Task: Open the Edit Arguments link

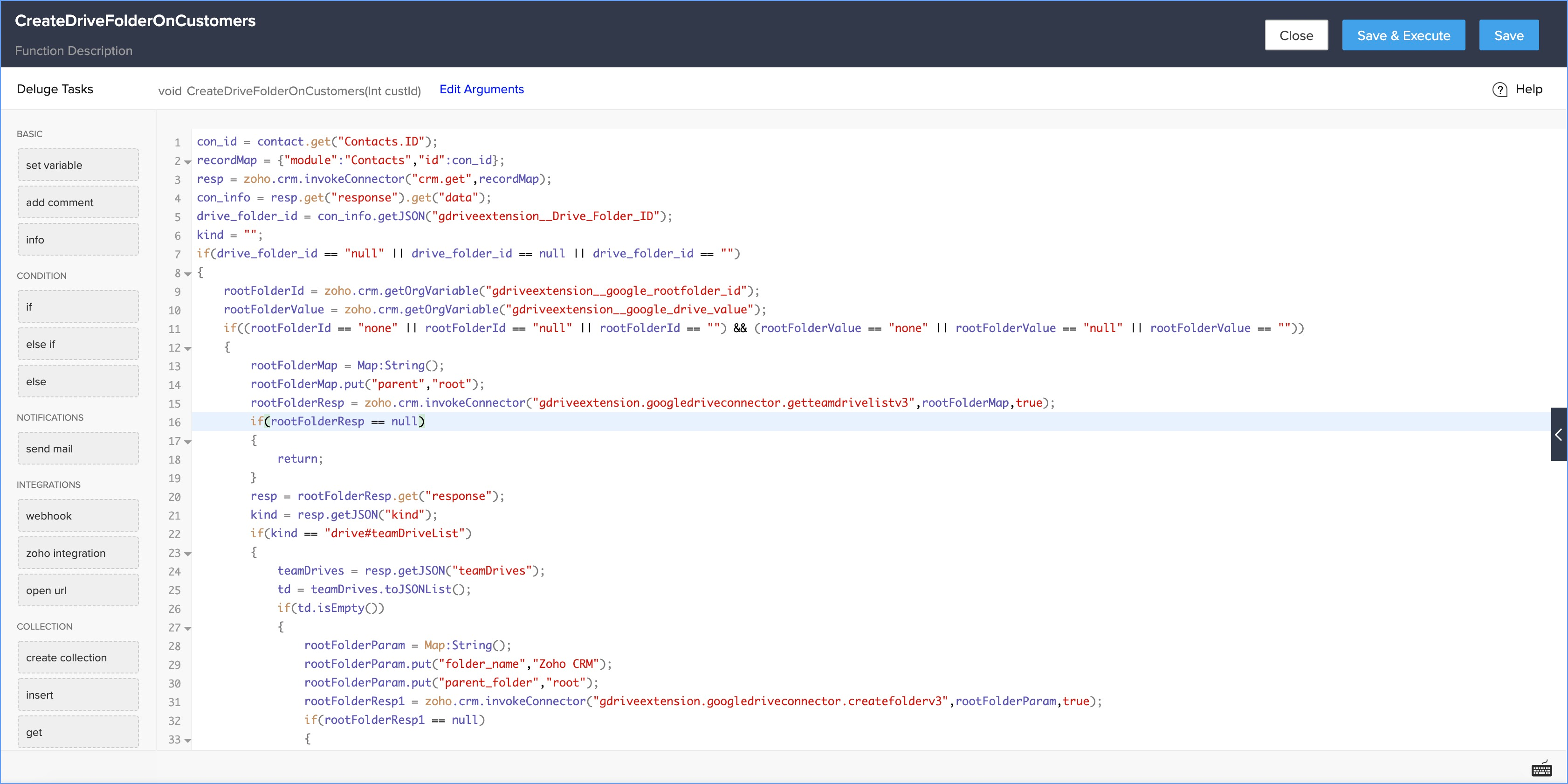Action: click(481, 90)
